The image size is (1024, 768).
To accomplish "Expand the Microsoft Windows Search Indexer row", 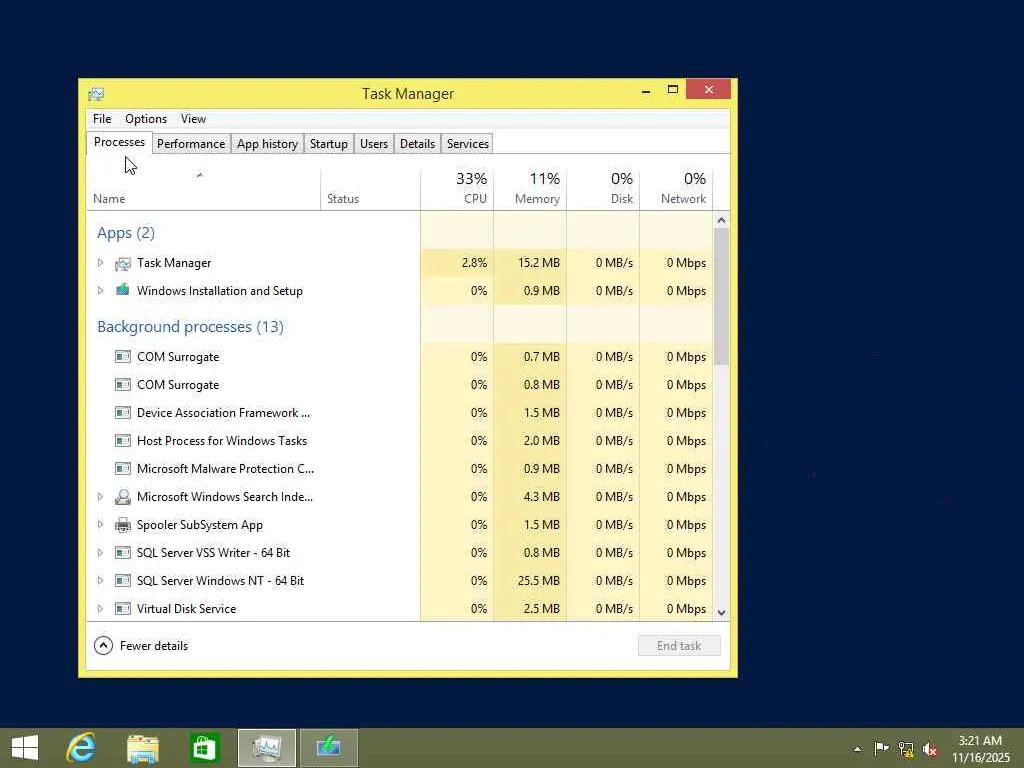I will coord(100,497).
